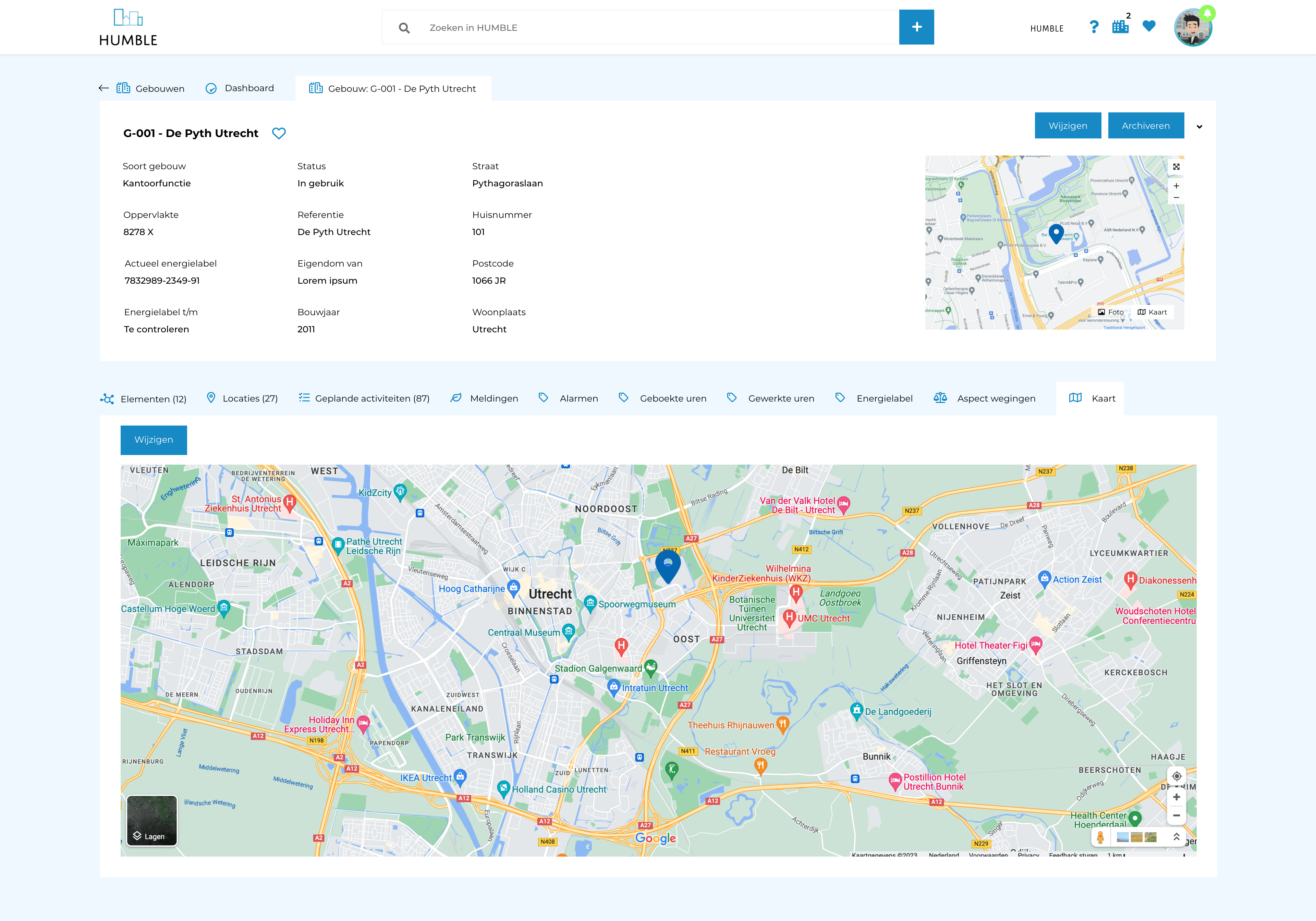Expand the map imagery chevron control

coord(1176,837)
